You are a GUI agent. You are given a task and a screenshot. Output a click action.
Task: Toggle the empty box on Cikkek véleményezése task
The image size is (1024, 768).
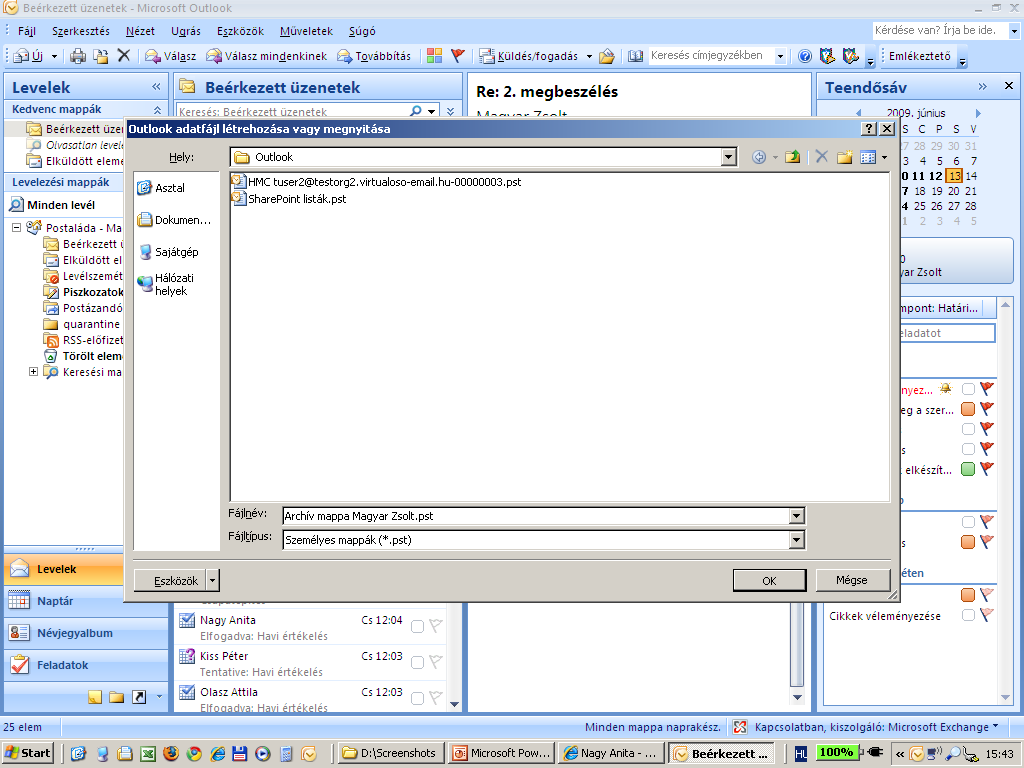click(968, 615)
